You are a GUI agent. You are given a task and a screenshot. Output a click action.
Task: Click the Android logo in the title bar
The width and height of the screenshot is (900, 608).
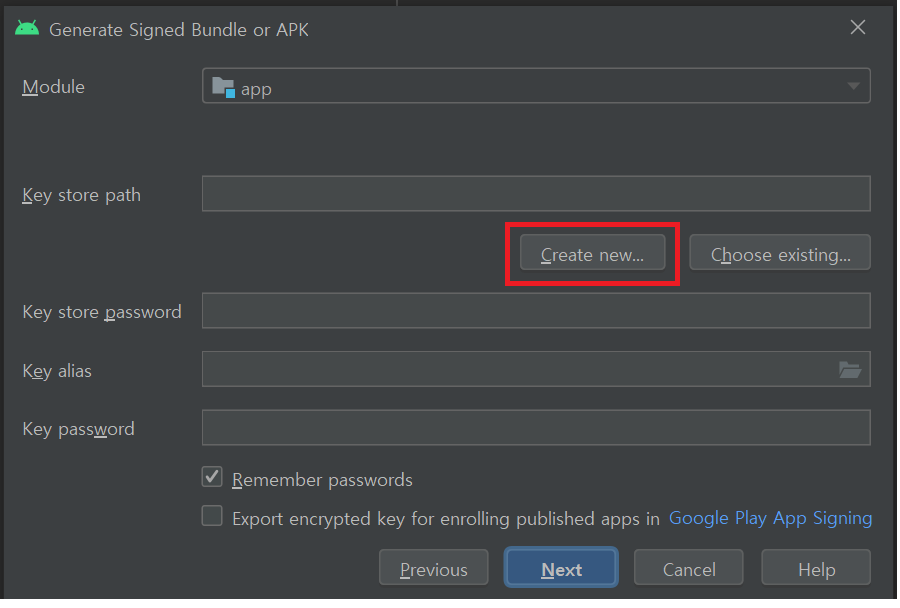(x=27, y=28)
